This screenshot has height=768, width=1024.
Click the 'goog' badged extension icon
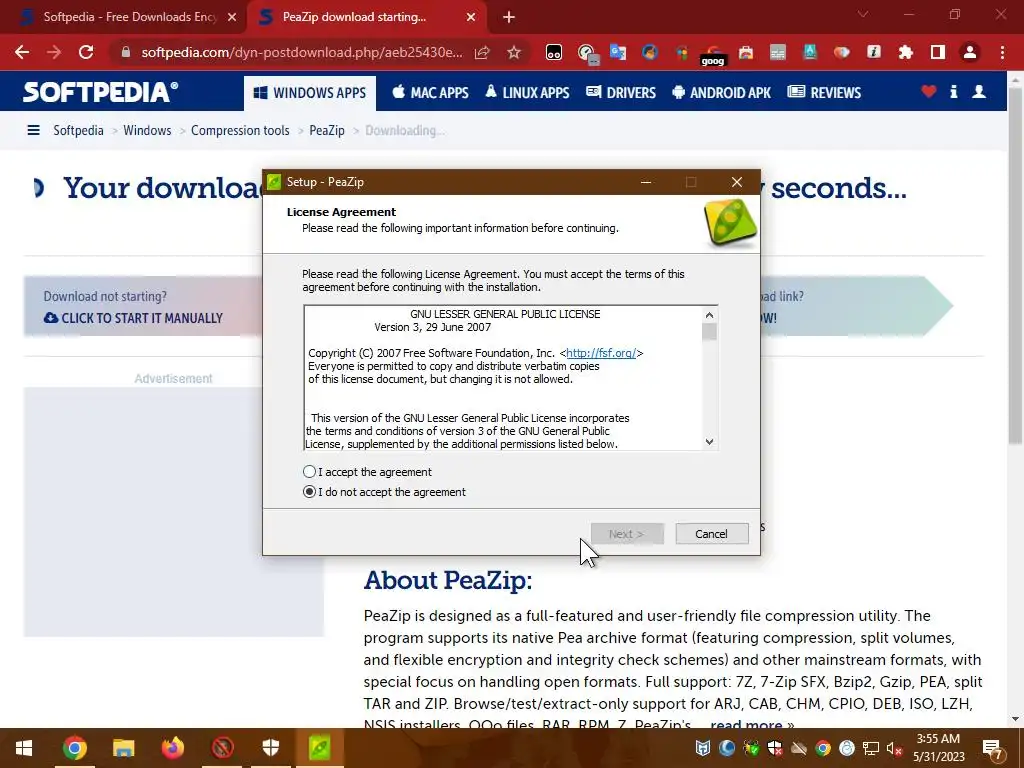[x=713, y=54]
